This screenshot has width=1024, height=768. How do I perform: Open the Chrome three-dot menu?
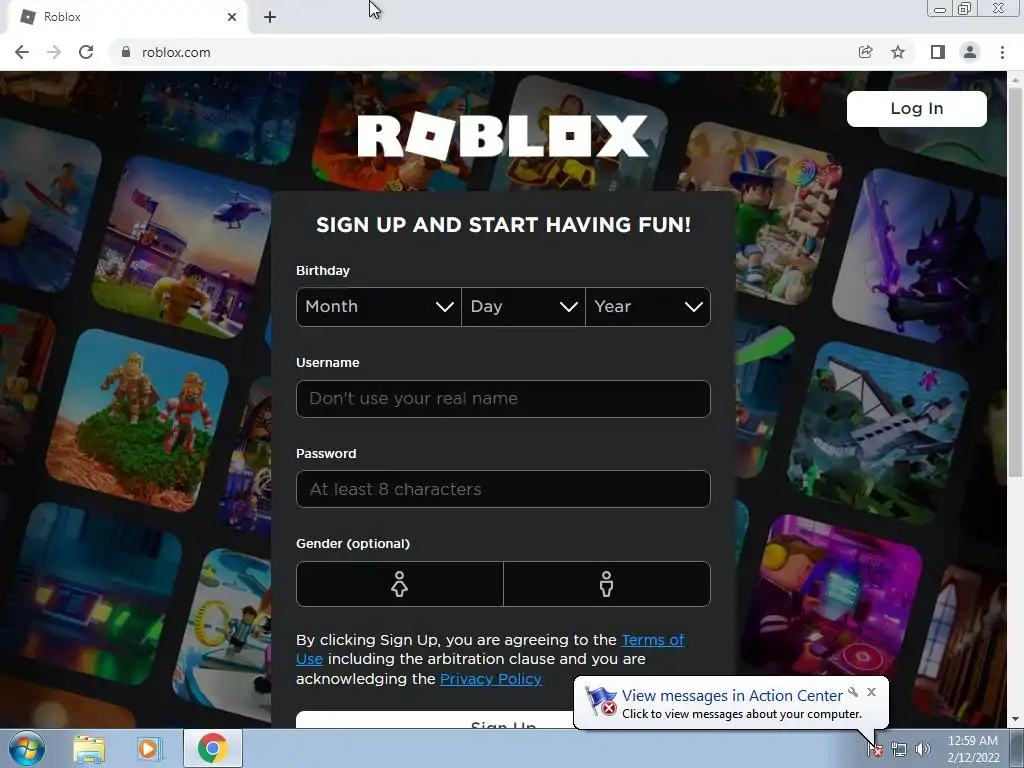[1002, 52]
